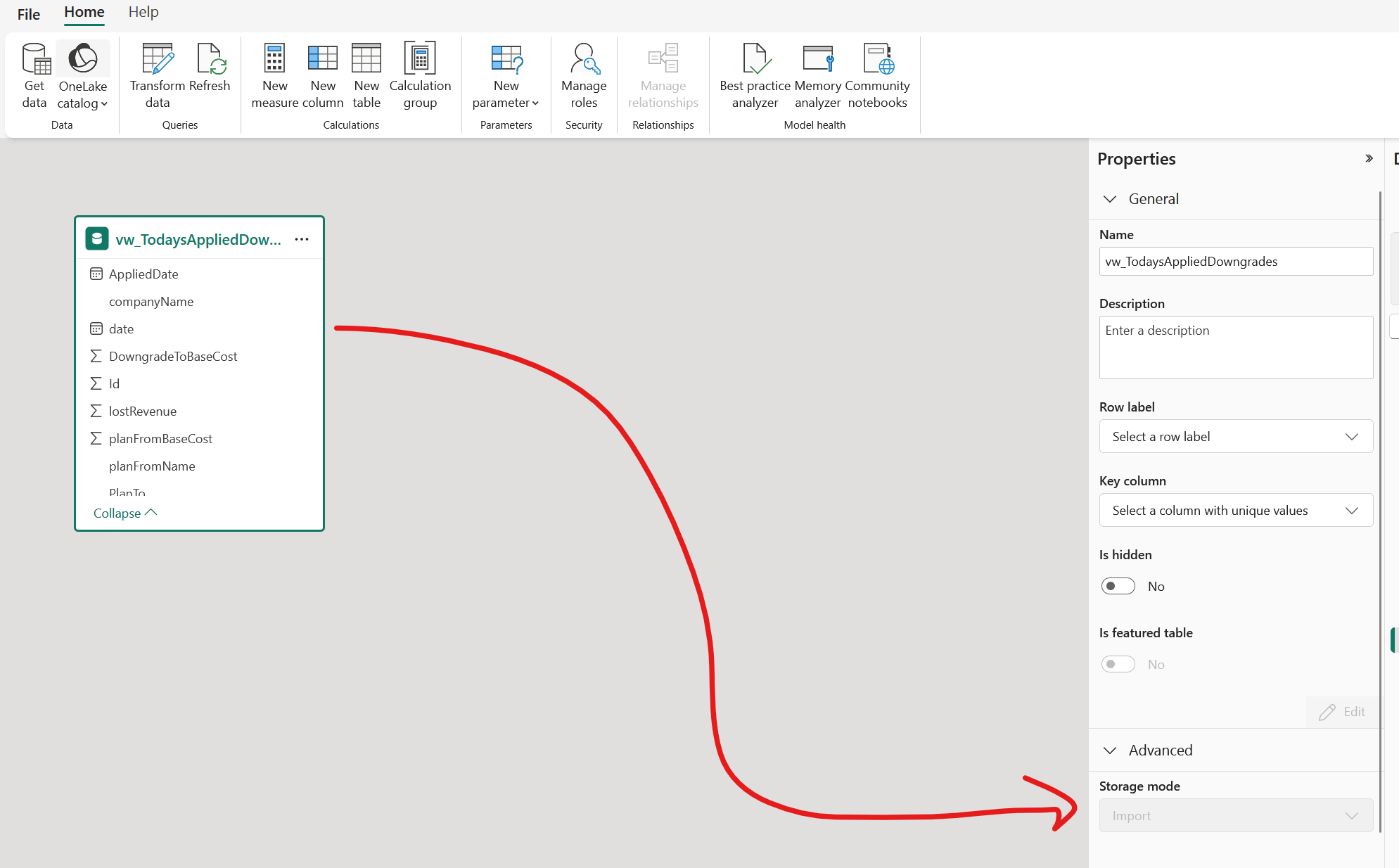Screen dimensions: 1399x868
Task: Collapse the Advanced section
Action: 1110,751
